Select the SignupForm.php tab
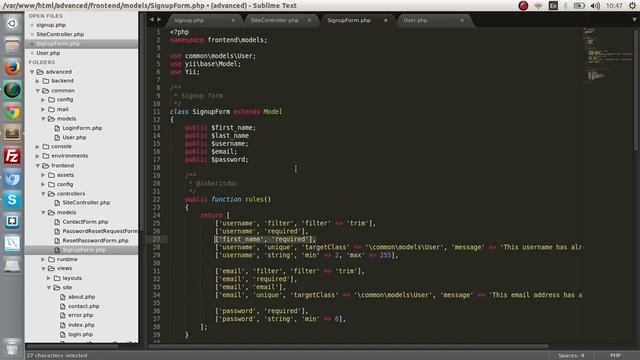 [x=349, y=20]
